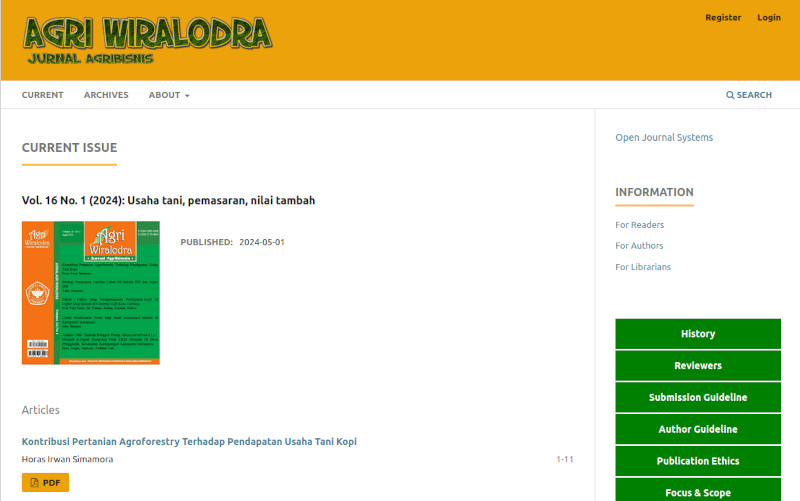Click the magnifier Search icon

[730, 95]
